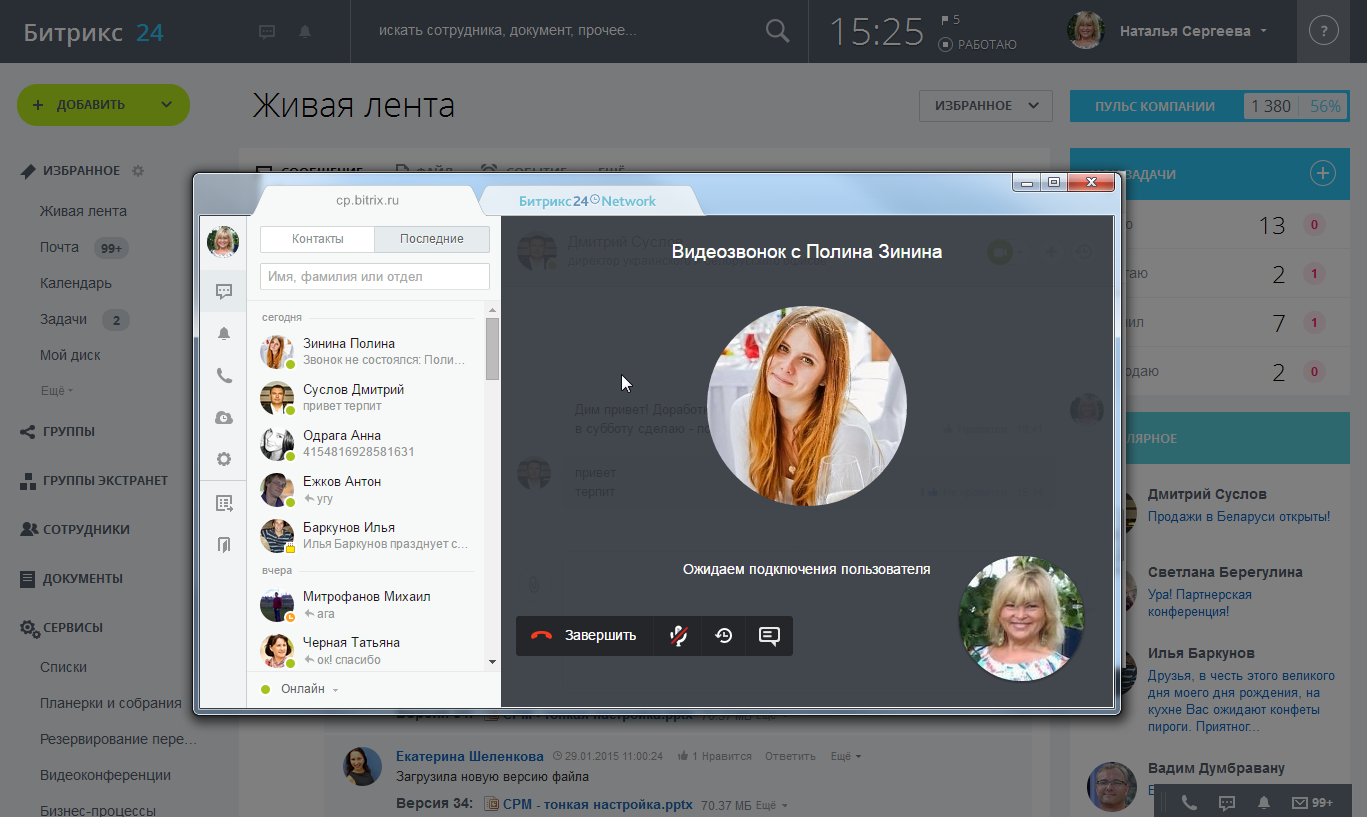Viewport: 1367px width, 817px height.
Task: Mute the microphone in the call
Action: (x=678, y=636)
